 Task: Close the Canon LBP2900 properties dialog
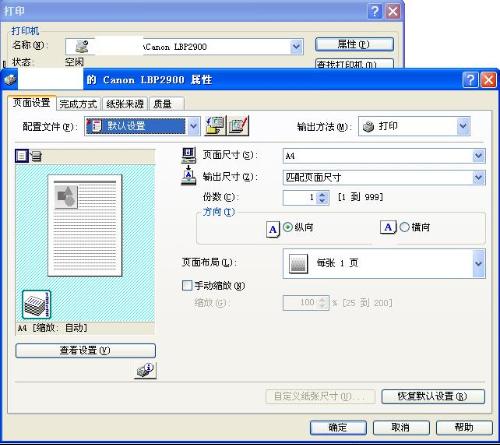coord(489,80)
